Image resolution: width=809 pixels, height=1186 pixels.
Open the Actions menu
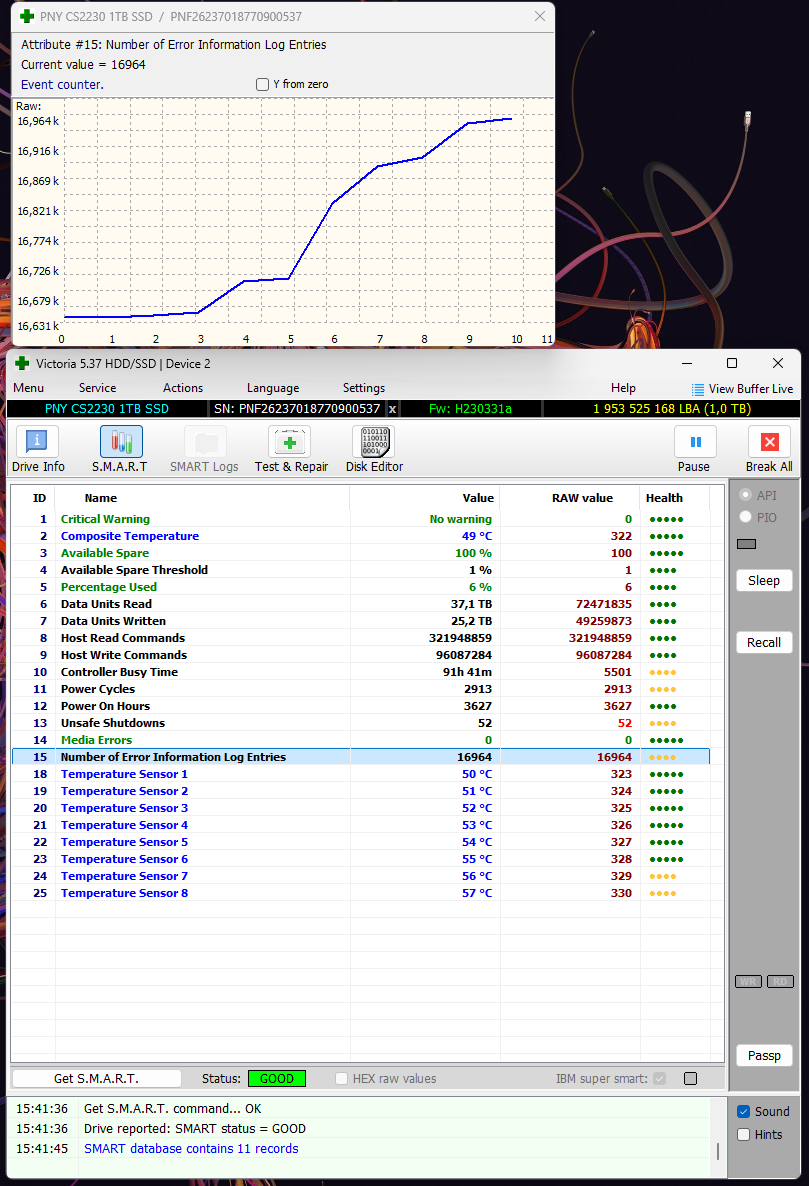(x=183, y=388)
